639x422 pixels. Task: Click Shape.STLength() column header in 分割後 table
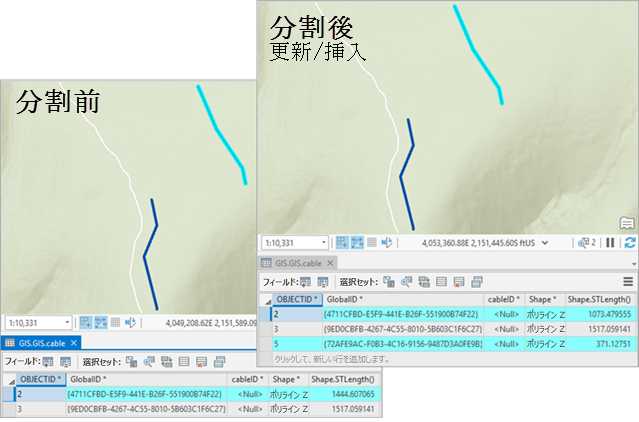tap(599, 299)
